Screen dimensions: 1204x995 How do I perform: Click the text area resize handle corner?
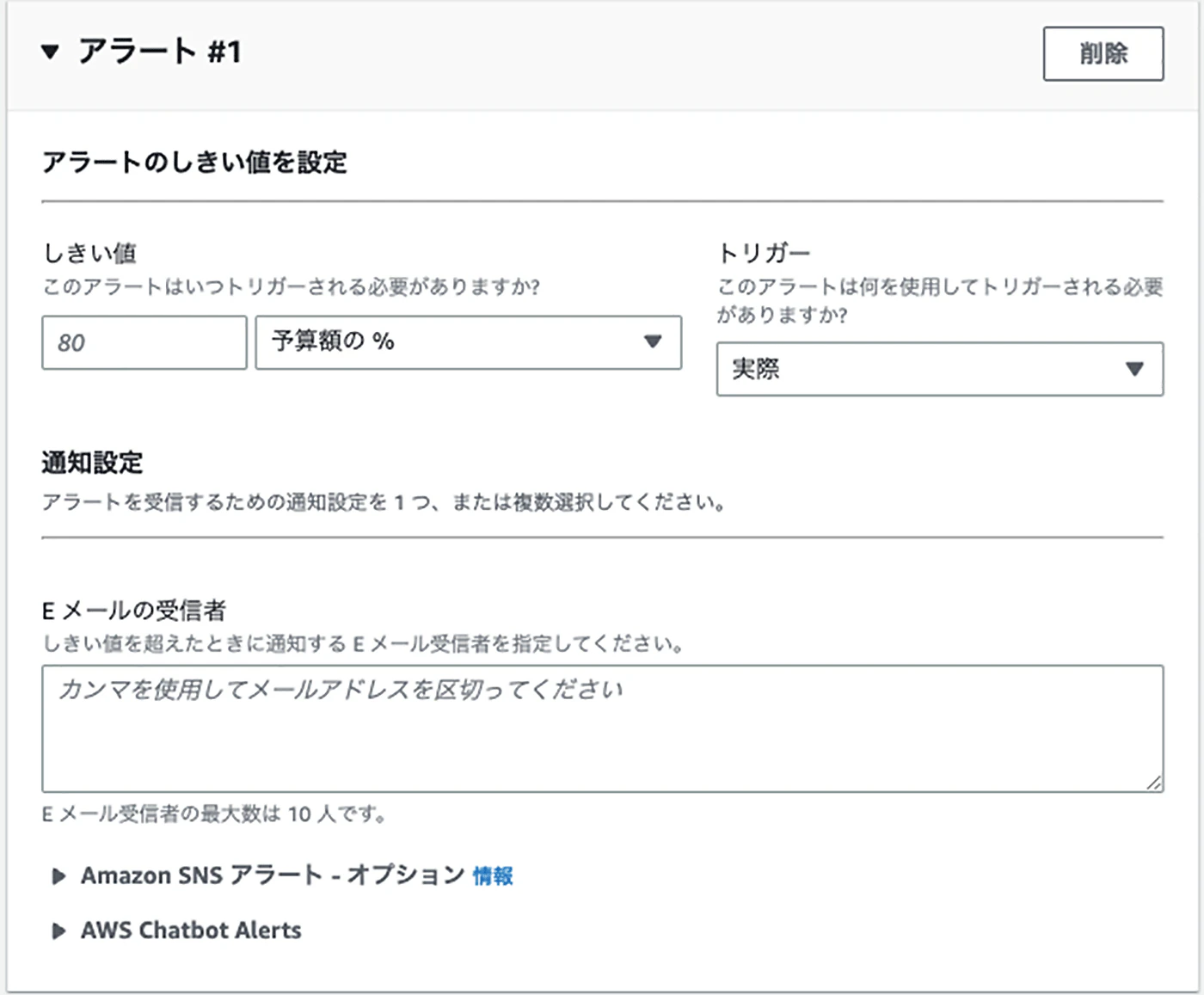[1154, 783]
